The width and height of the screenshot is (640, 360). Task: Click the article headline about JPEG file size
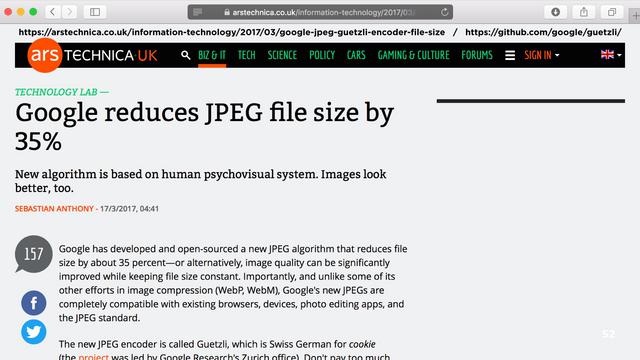(204, 127)
